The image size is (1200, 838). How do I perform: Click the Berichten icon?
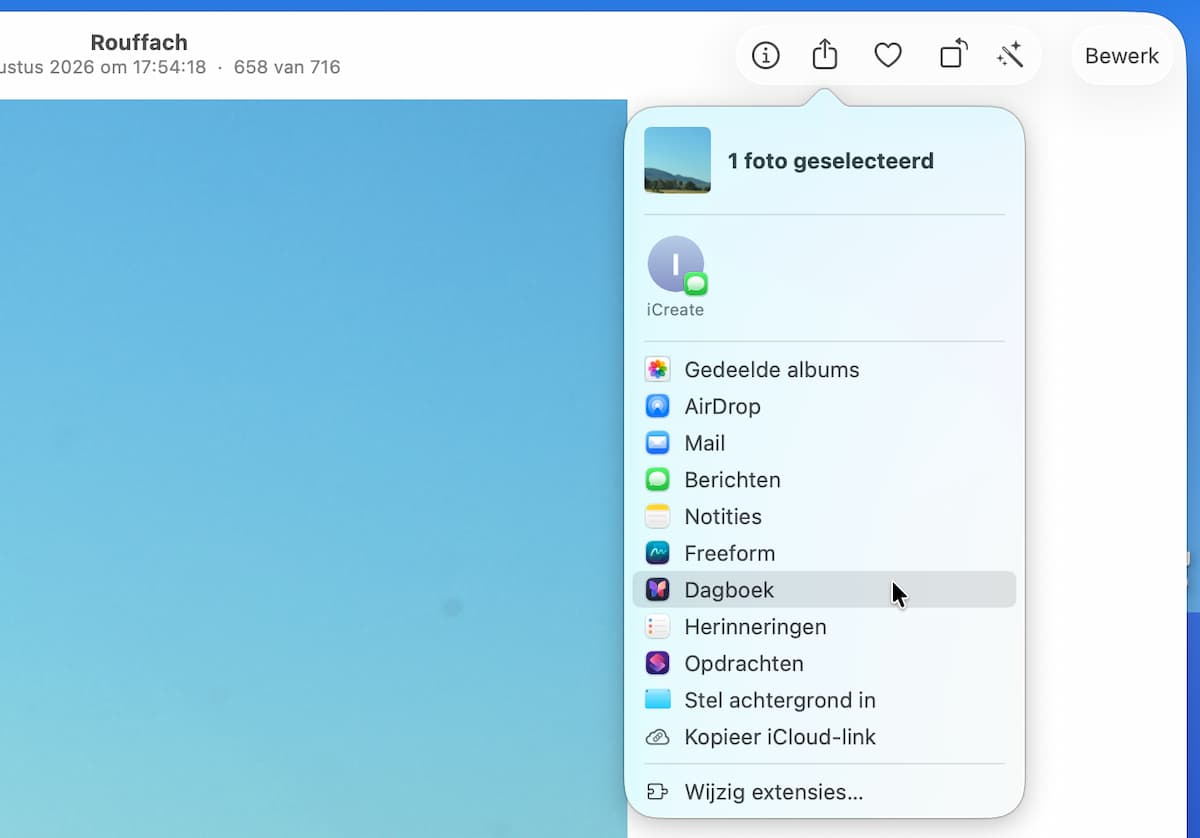(x=657, y=480)
